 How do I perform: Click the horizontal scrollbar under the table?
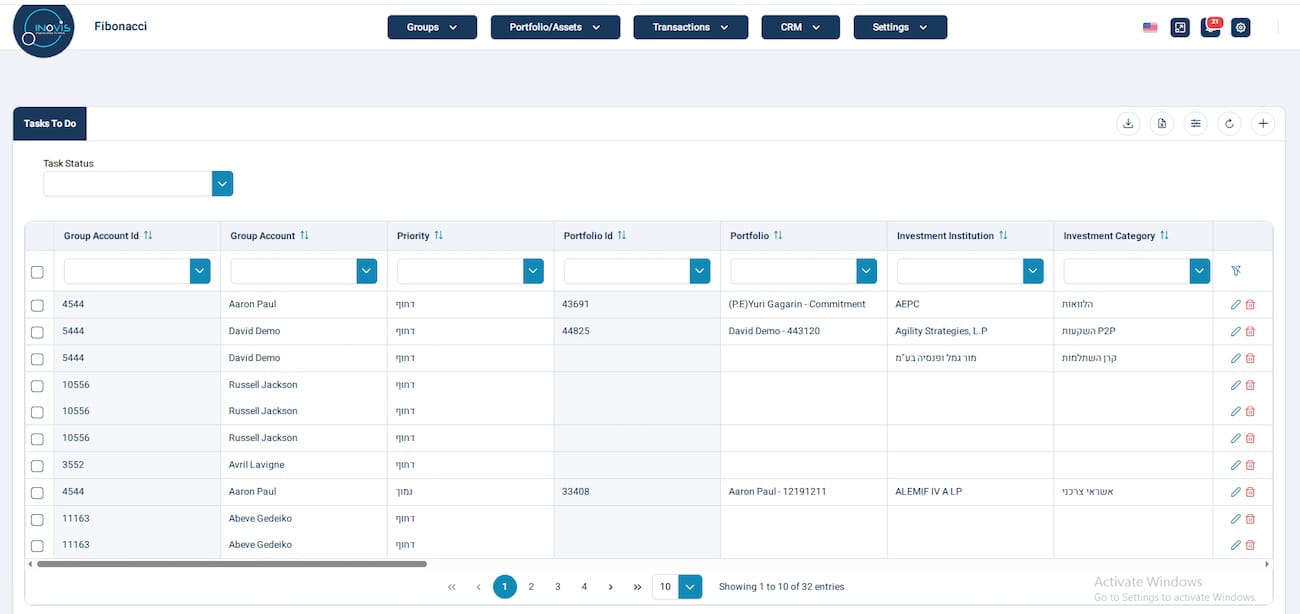[x=231, y=564]
